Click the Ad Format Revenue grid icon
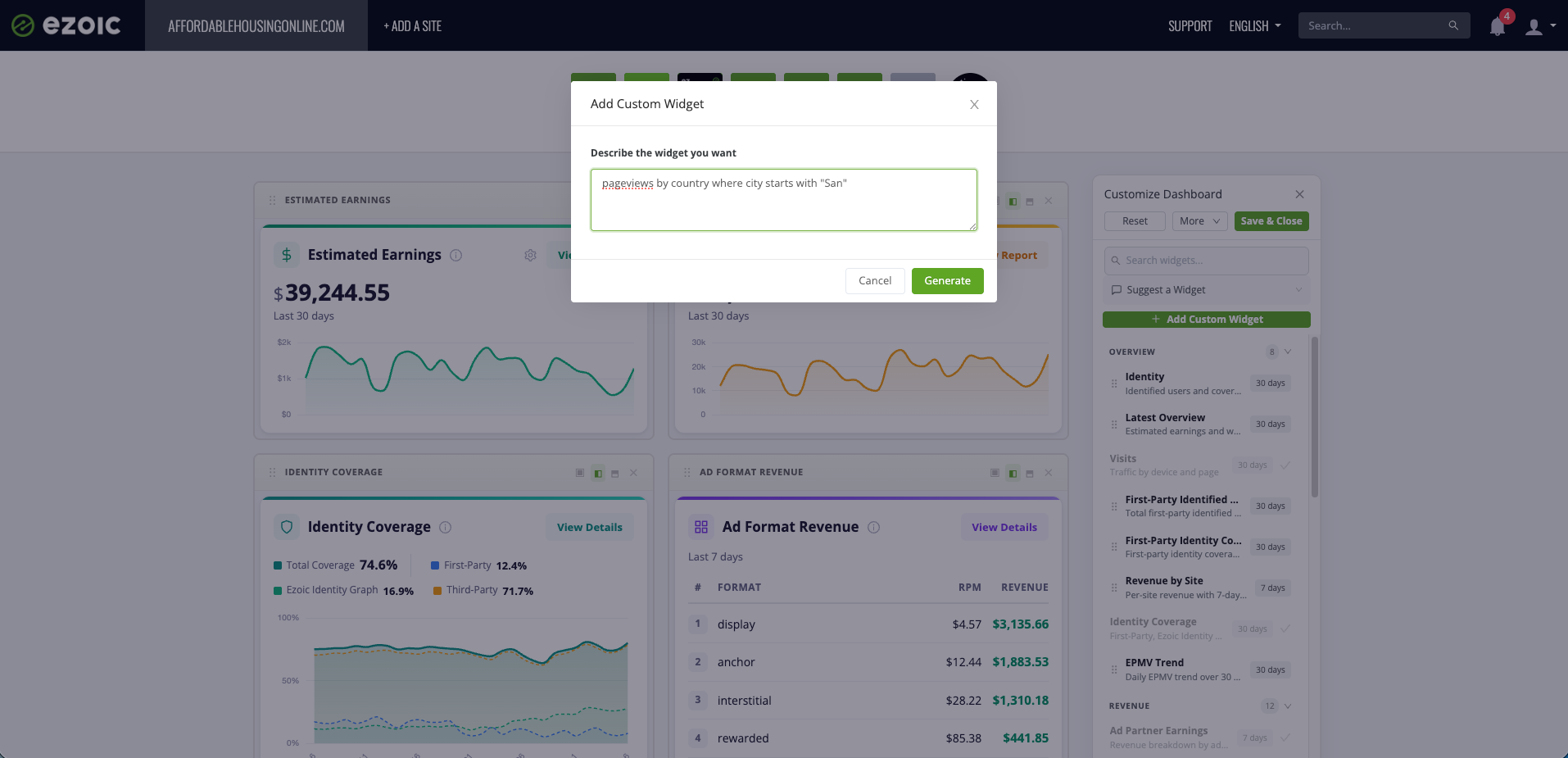Image resolution: width=1568 pixels, height=758 pixels. coord(701,527)
